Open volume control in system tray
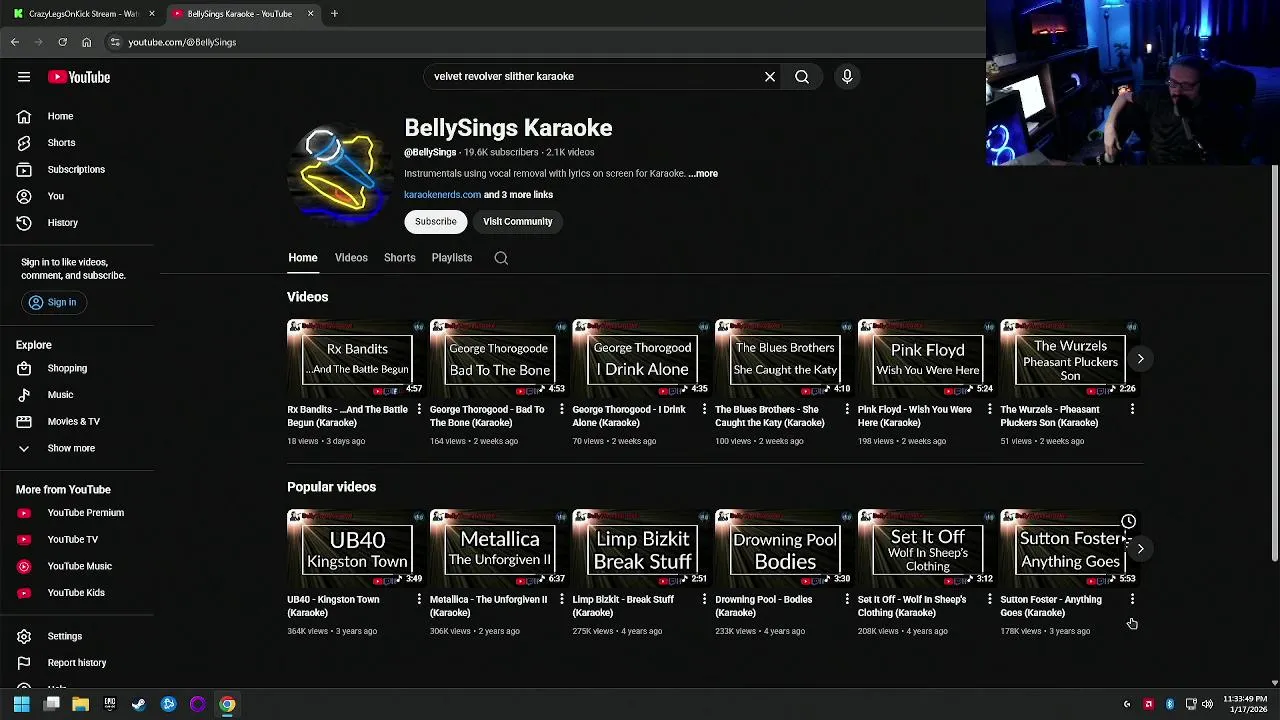 [x=1207, y=704]
